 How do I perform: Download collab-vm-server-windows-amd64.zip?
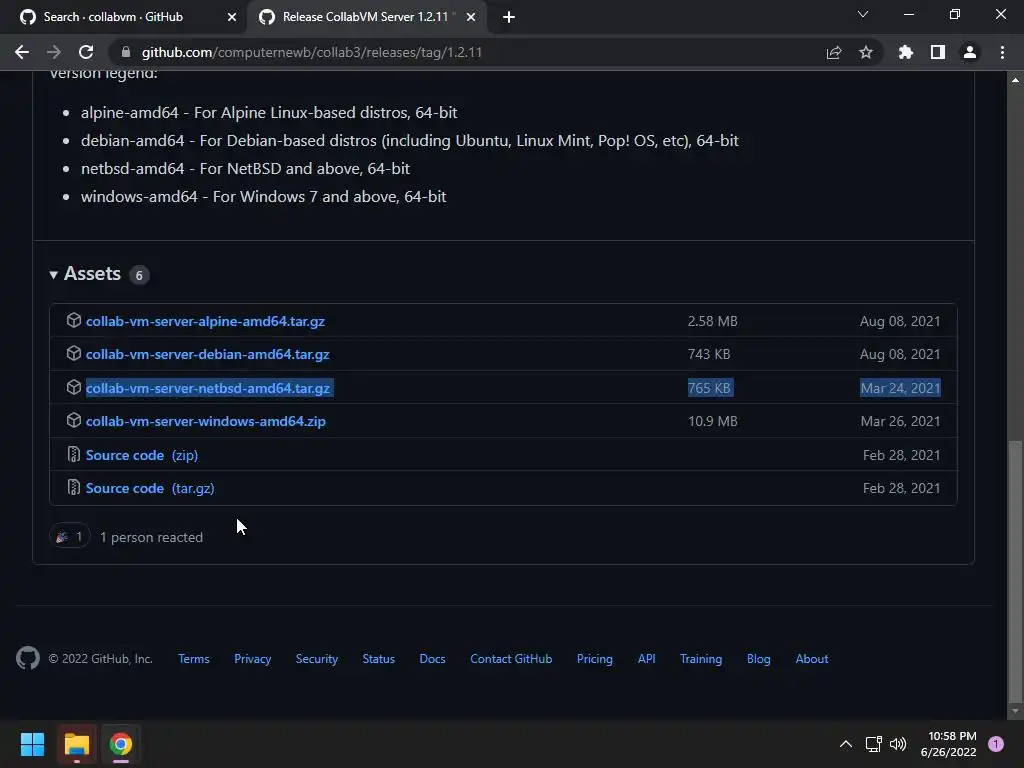(x=206, y=421)
